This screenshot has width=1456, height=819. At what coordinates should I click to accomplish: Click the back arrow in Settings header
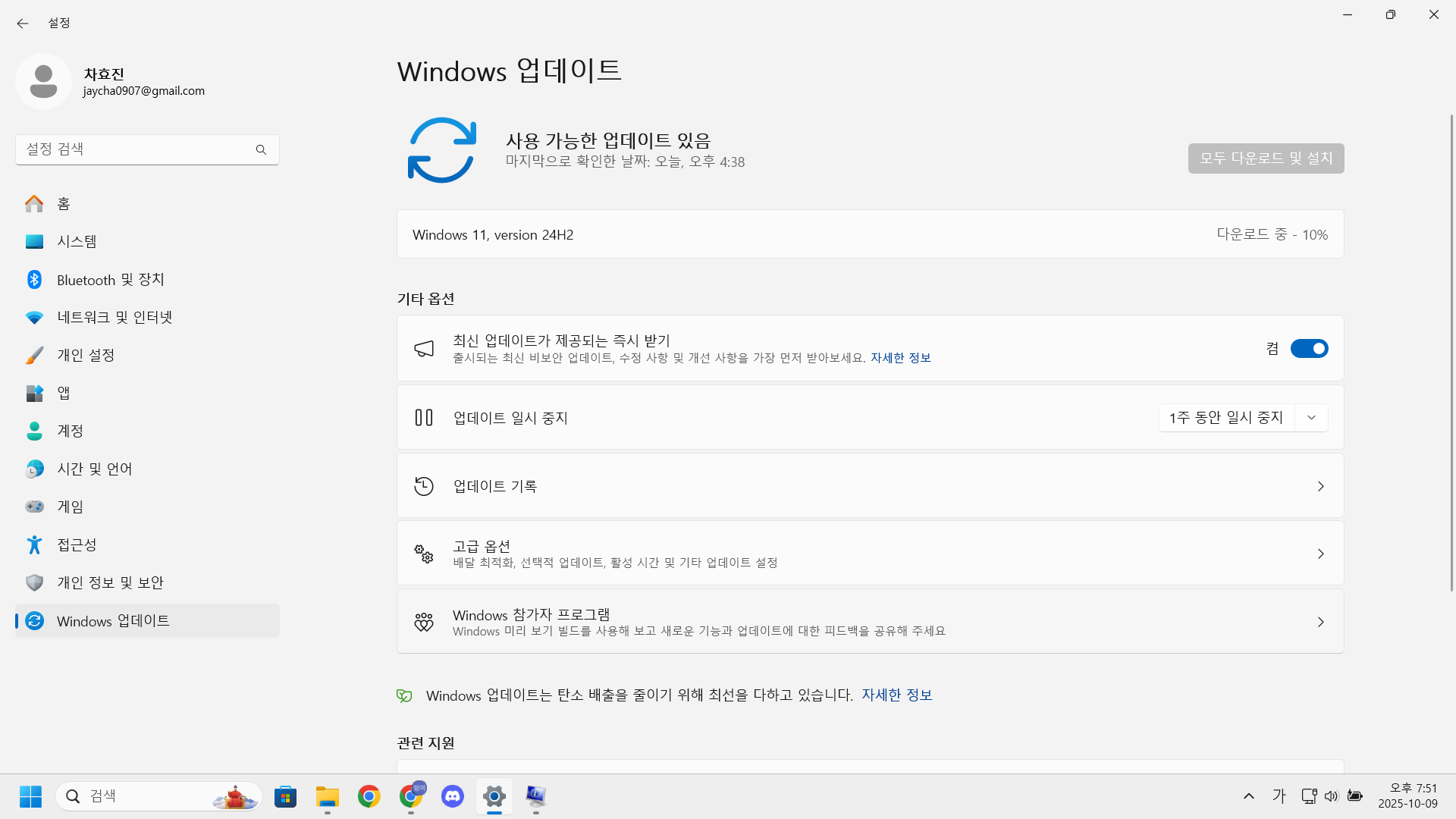[x=23, y=24]
